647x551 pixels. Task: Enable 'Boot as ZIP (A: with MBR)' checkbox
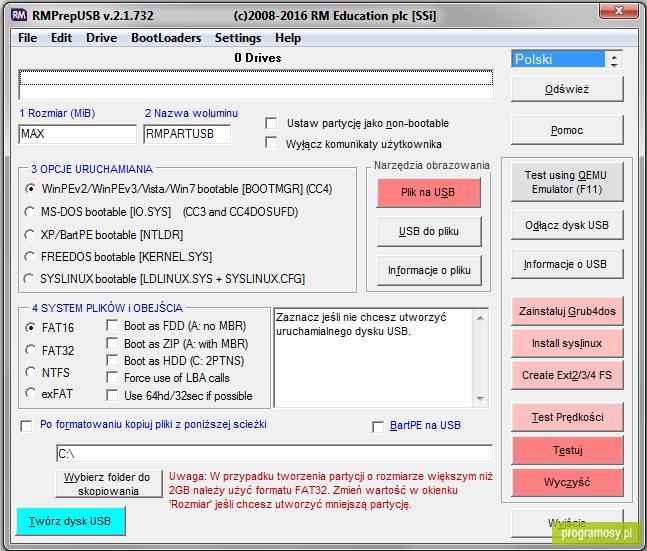112,343
